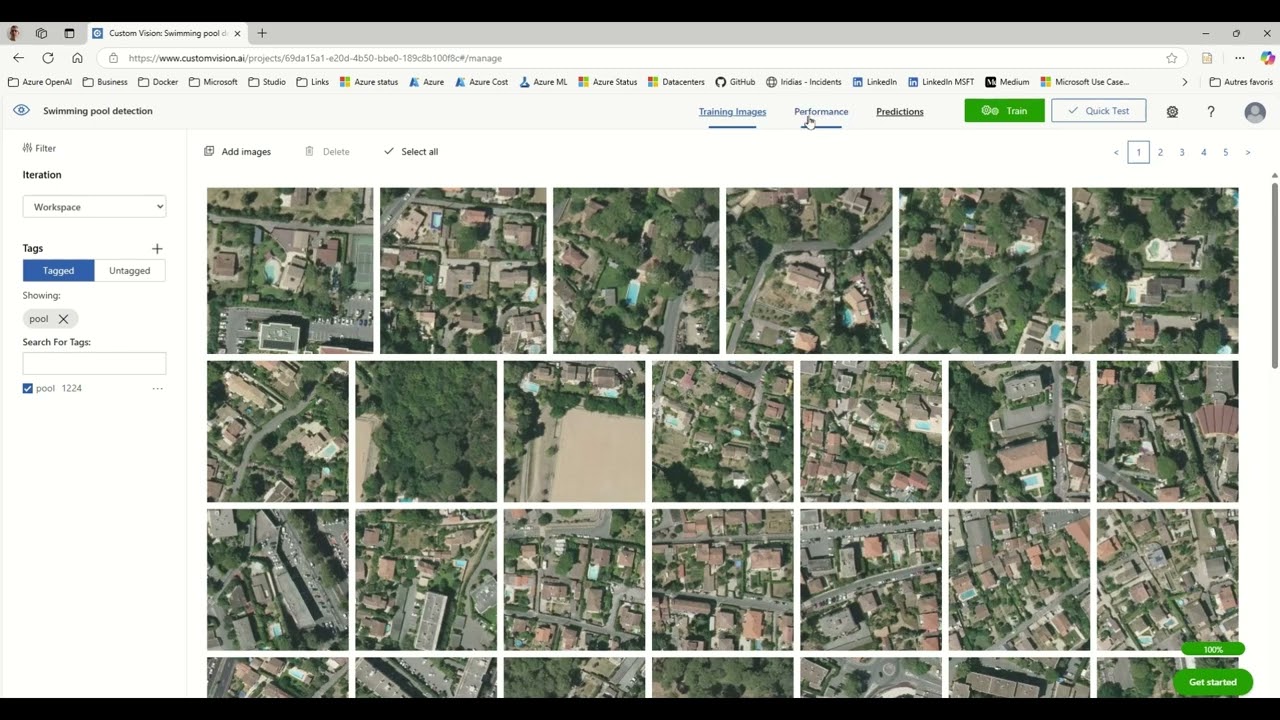Open the Filter panel toggle

coord(39,148)
